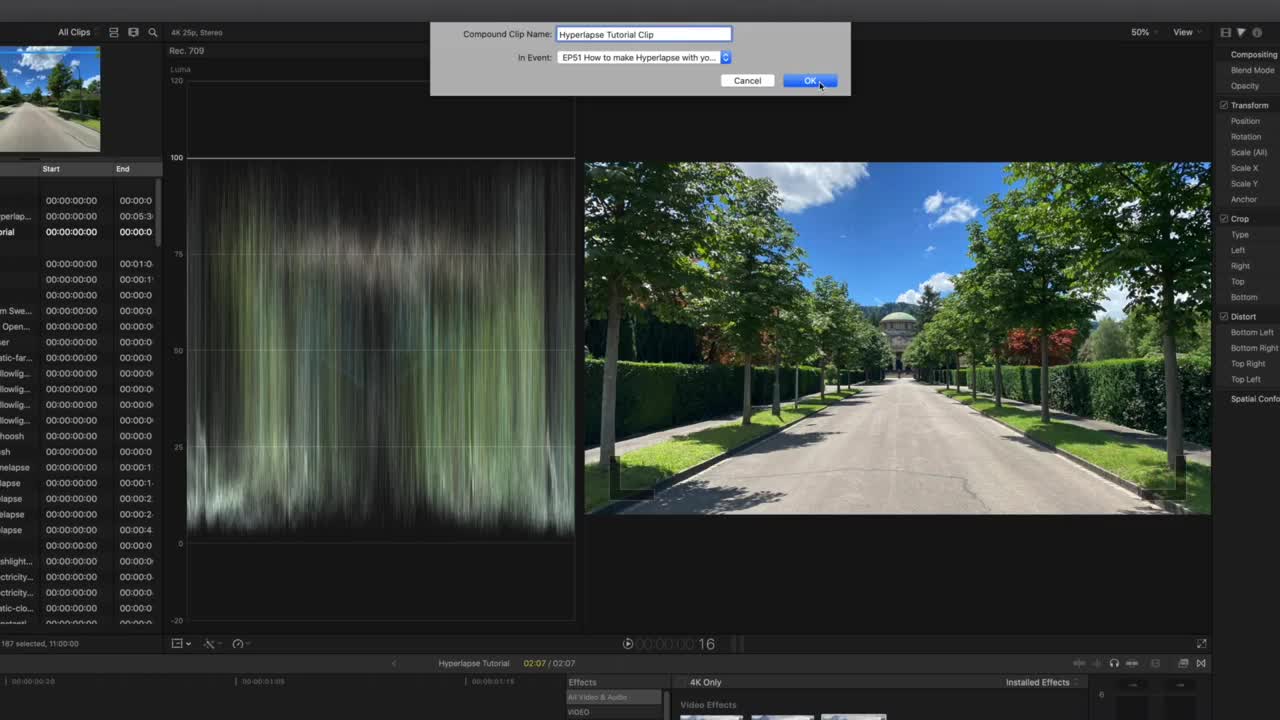Open the retime speedometer menu
The width and height of the screenshot is (1280, 720).
tap(240, 643)
